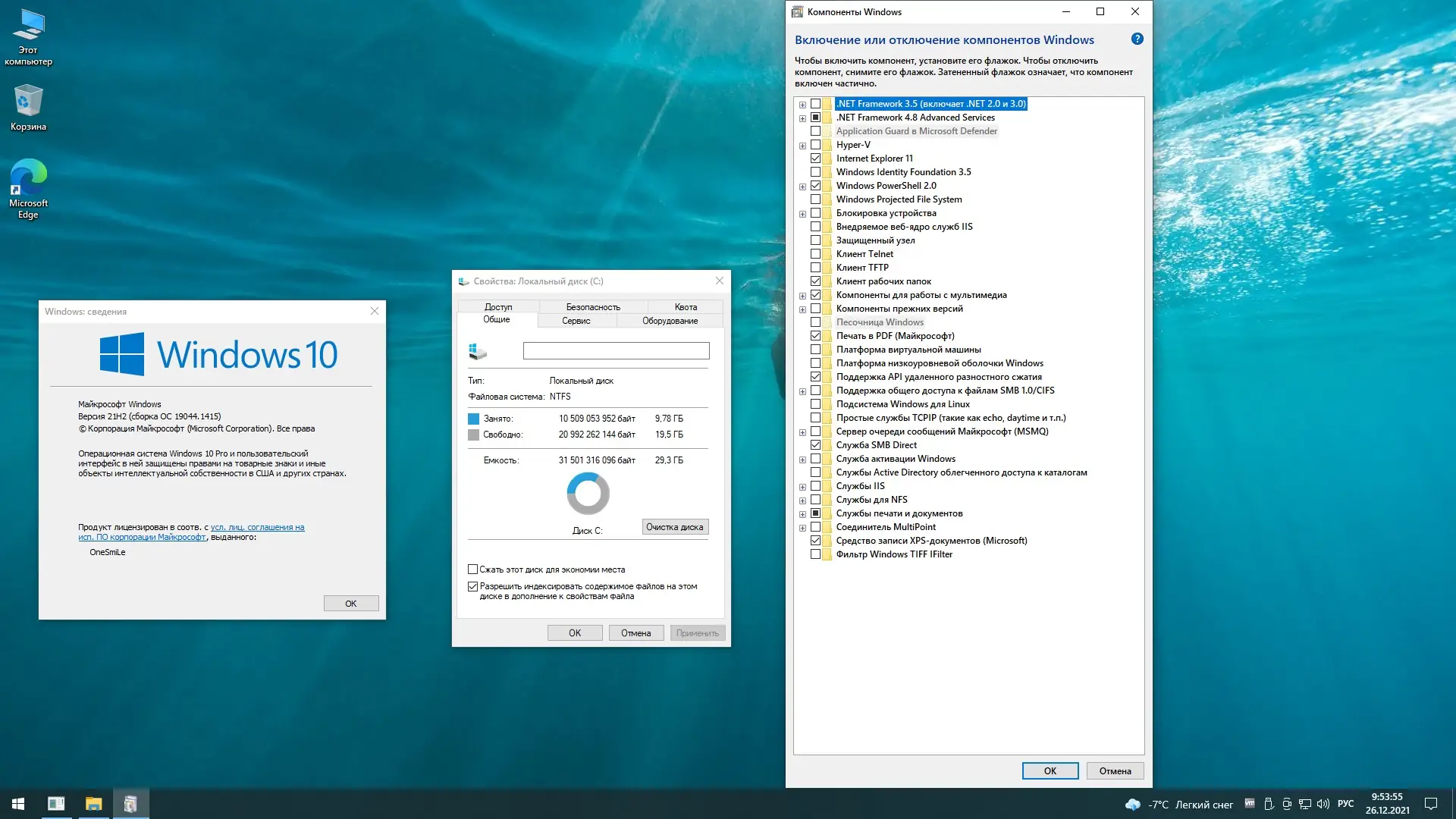Enable the Hyper-V checkbox
The width and height of the screenshot is (1456, 819).
(816, 145)
